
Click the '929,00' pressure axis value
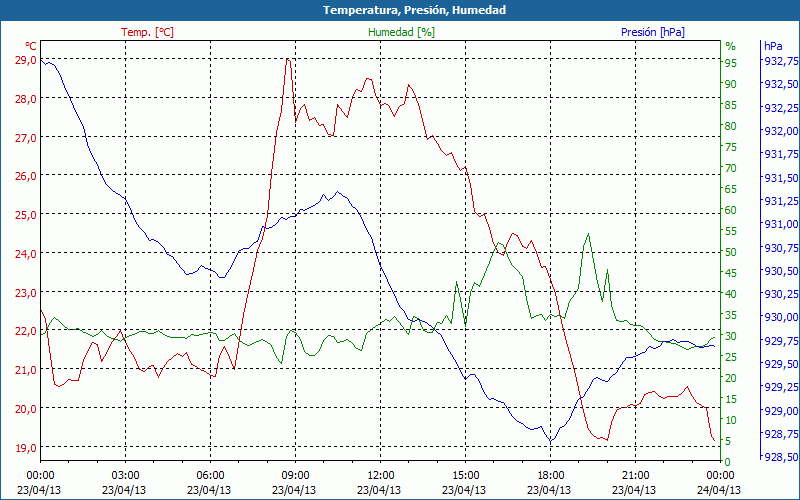pyautogui.click(x=781, y=411)
